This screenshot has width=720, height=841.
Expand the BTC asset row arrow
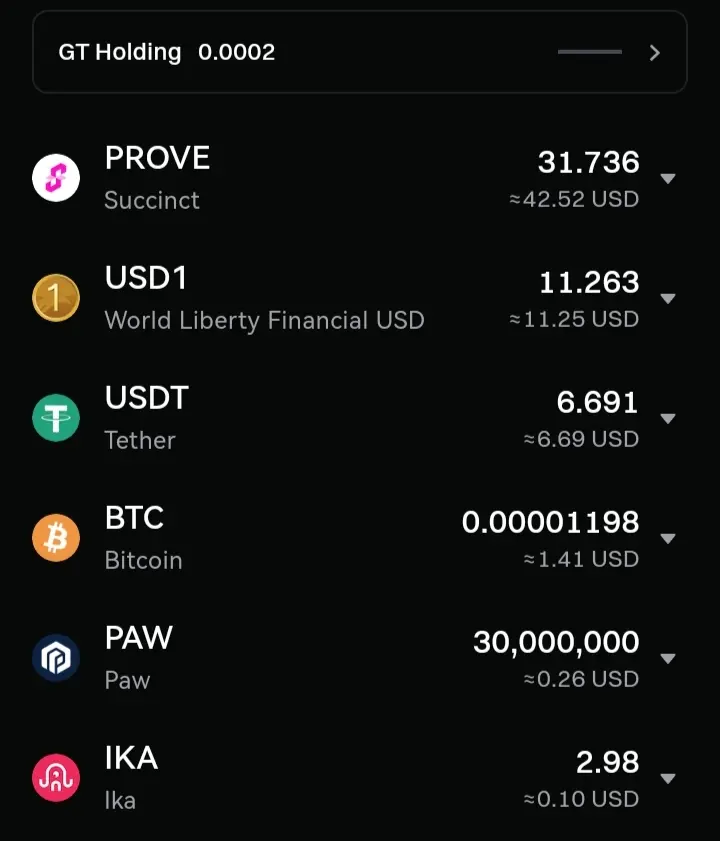pyautogui.click(x=668, y=539)
